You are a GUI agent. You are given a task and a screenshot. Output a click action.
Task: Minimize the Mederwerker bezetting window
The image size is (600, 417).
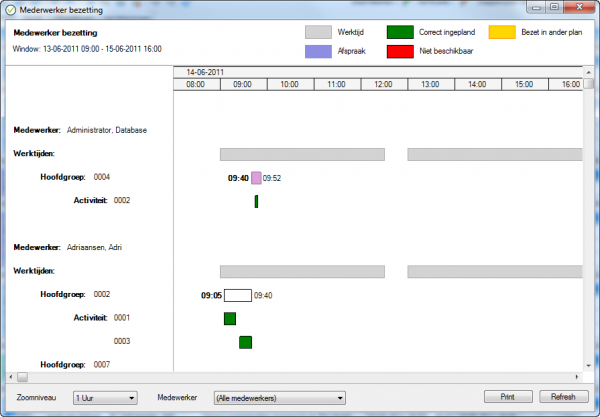(536, 7)
